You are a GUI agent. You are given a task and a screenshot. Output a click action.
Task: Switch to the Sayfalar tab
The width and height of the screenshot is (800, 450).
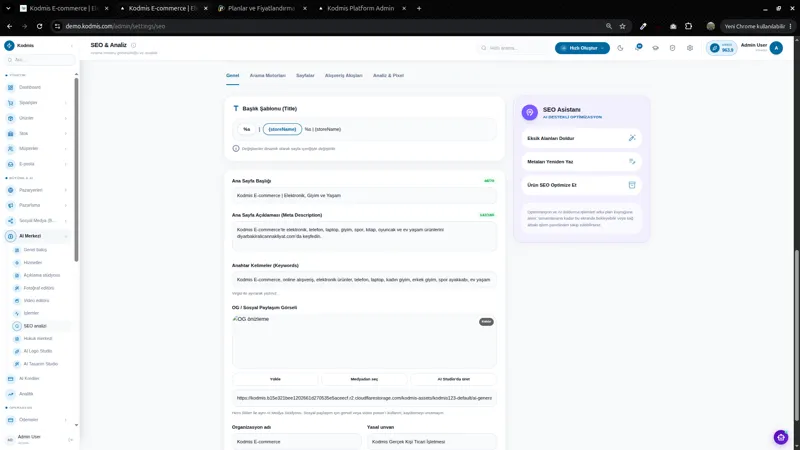(x=305, y=76)
